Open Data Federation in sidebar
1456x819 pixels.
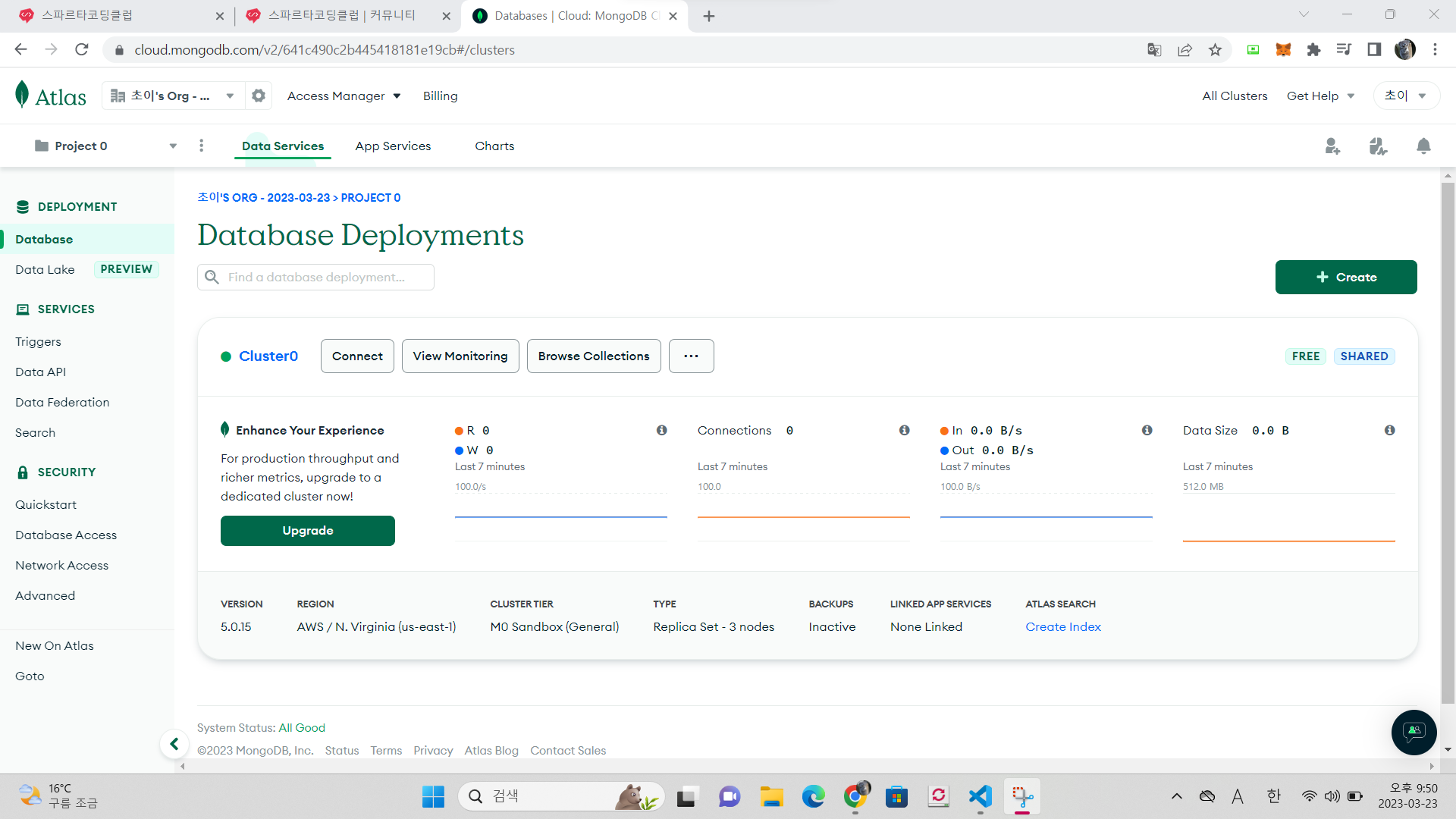[x=62, y=402]
